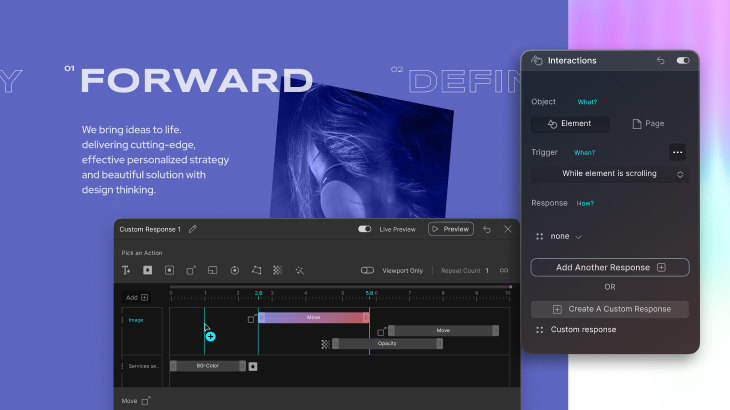Undo in the Custom Response panel
Viewport: 730px width, 410px height.
(487, 229)
